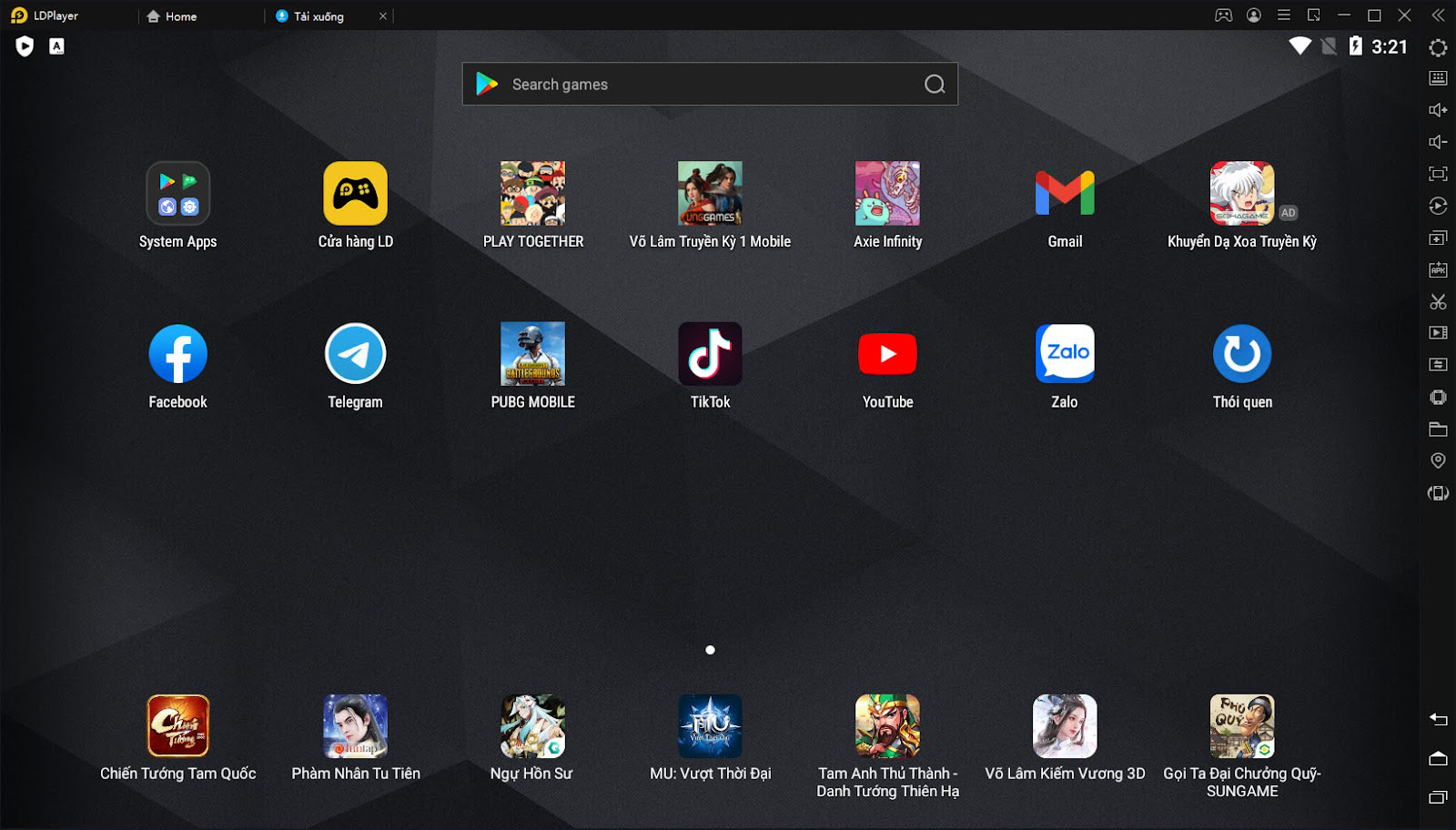Go to Android home via sidebar
The image size is (1456, 830).
1438,758
